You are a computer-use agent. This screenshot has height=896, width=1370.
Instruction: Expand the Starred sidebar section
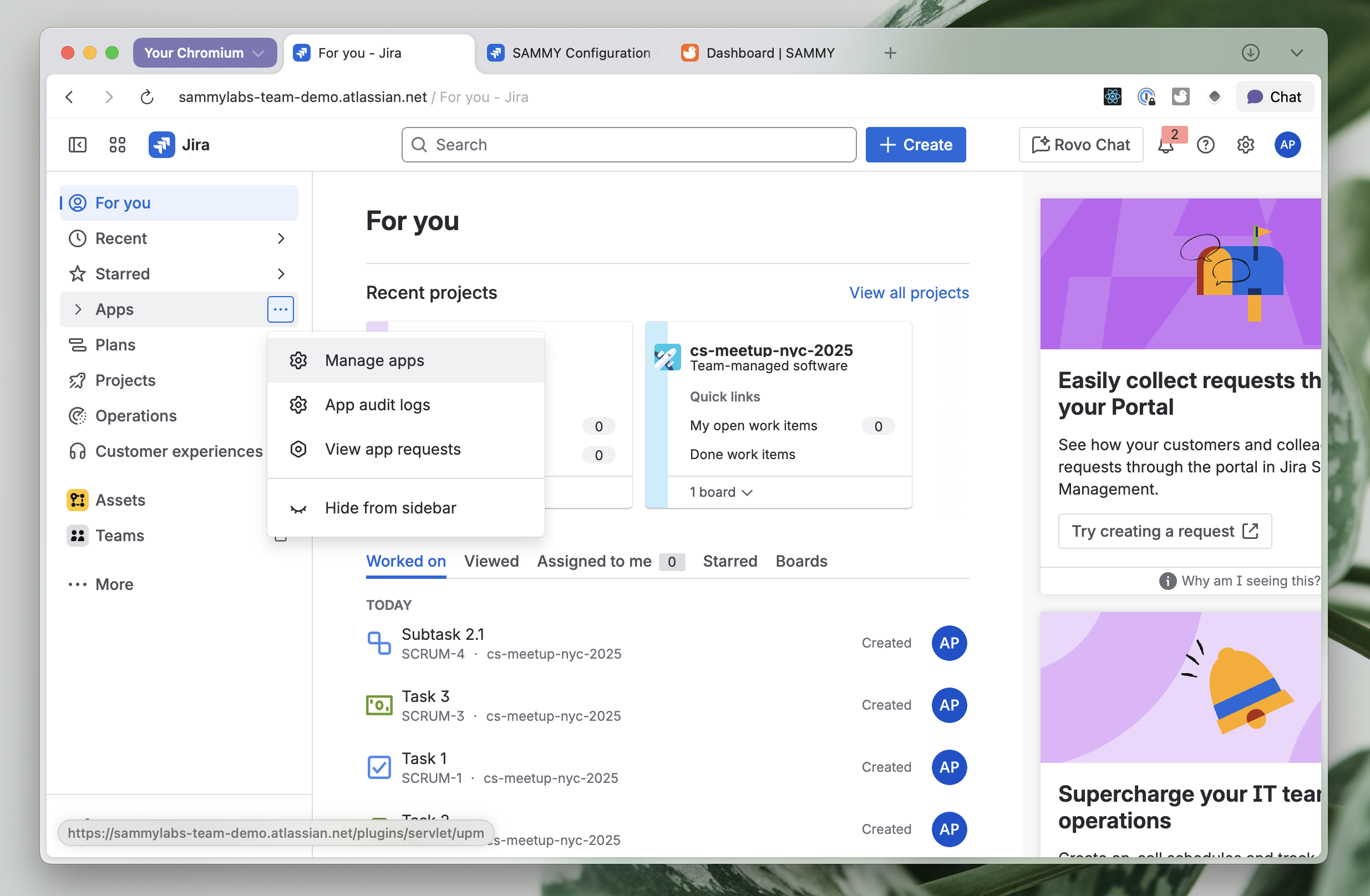(x=280, y=274)
